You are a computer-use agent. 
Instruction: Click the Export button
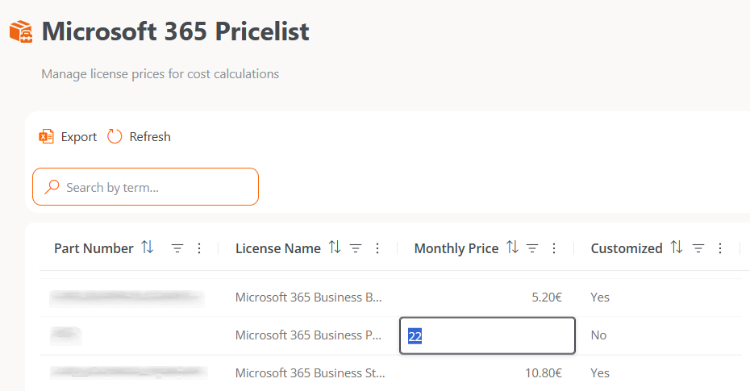67,137
